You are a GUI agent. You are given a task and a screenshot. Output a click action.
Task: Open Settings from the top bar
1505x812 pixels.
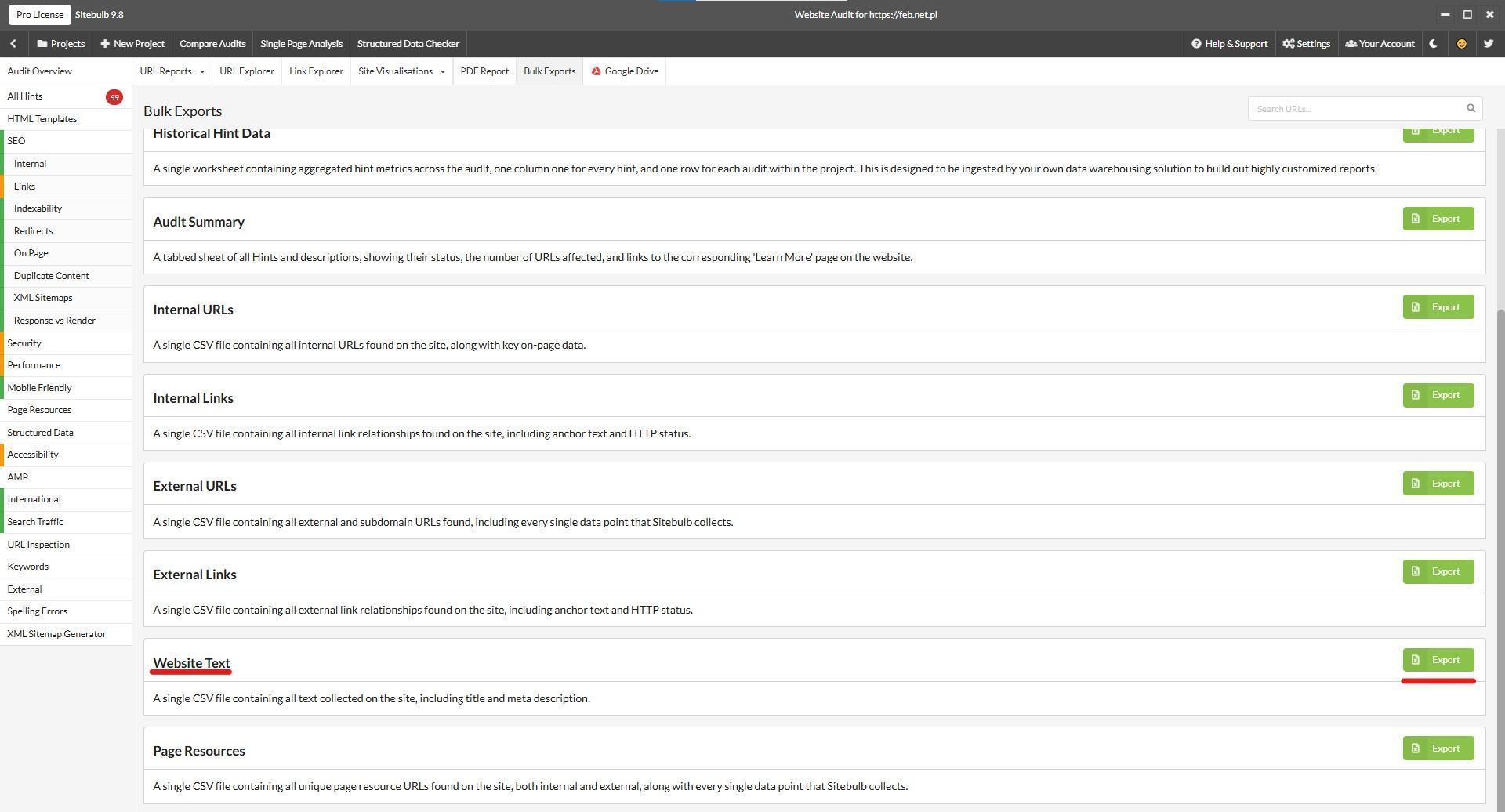click(x=1306, y=44)
